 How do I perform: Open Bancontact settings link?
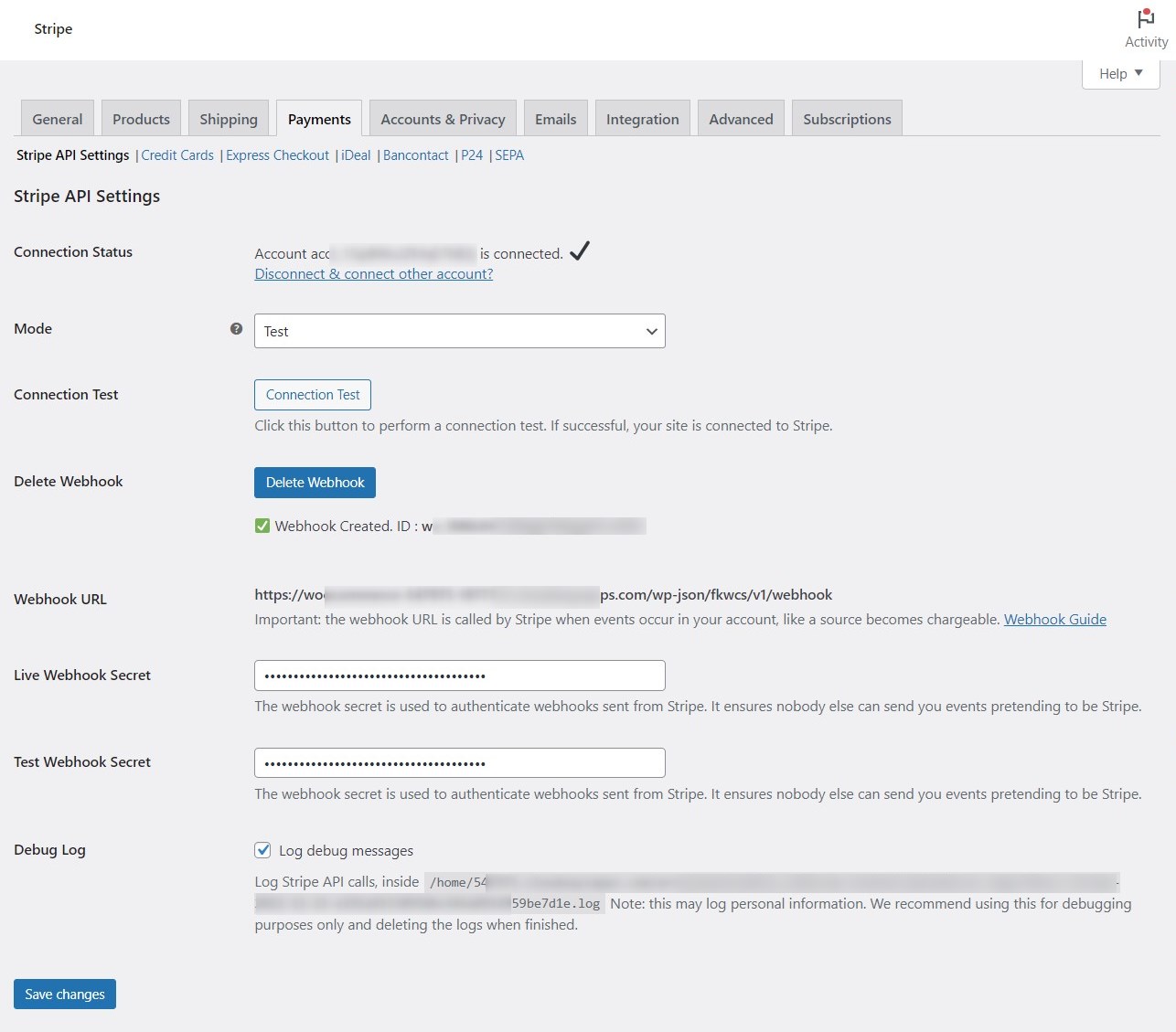[x=416, y=155]
